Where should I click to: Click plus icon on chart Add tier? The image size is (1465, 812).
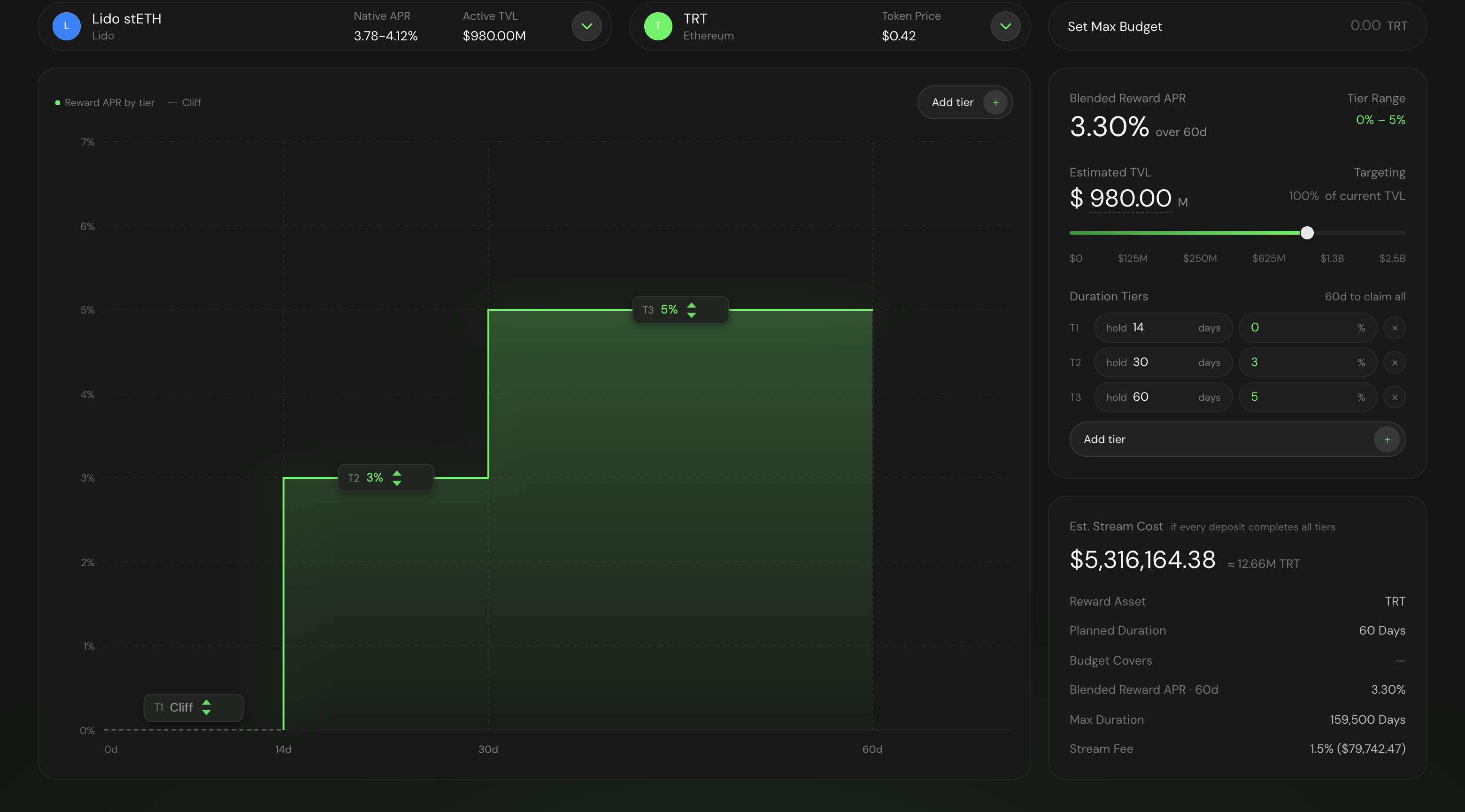pos(995,102)
